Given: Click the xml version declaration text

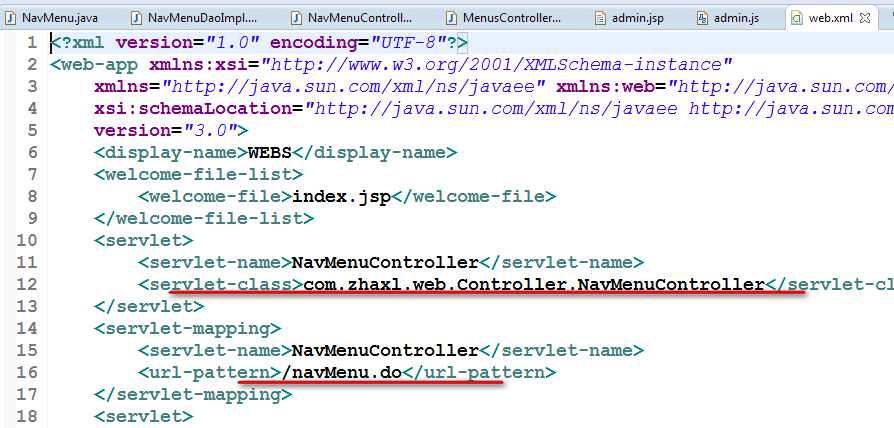Looking at the screenshot, I should (259, 43).
